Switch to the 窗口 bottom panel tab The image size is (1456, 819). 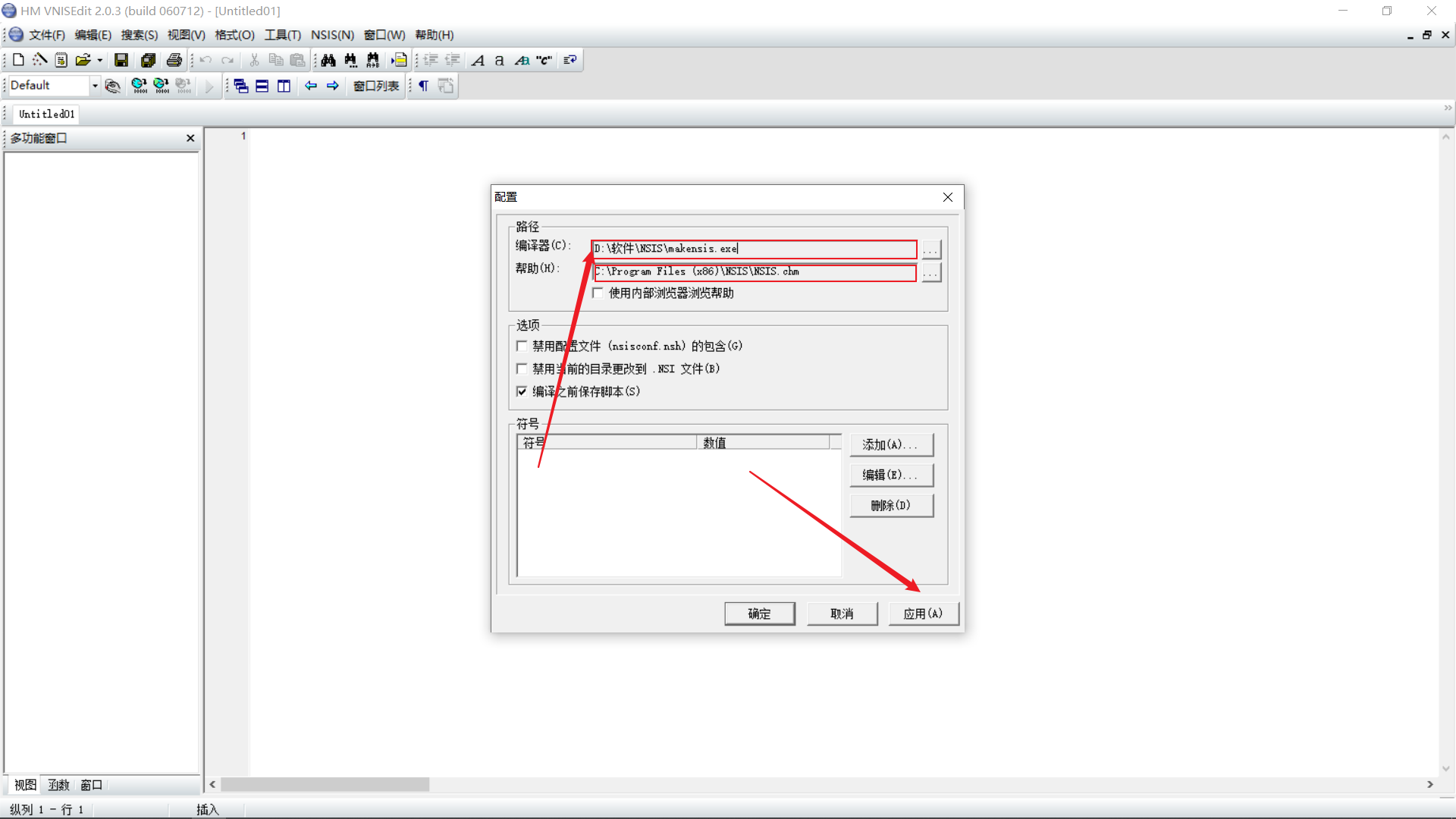point(92,785)
